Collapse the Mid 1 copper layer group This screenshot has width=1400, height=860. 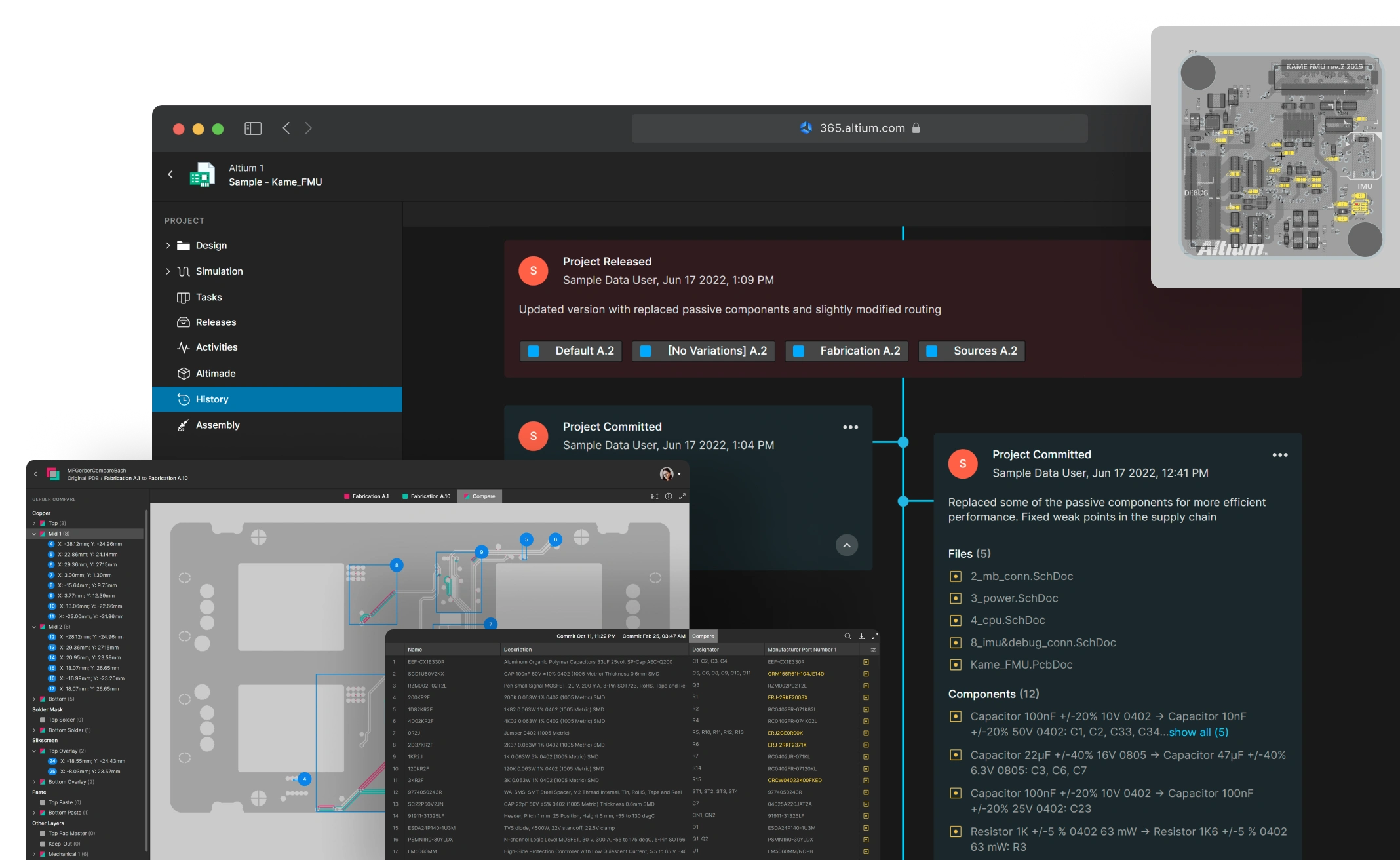(x=33, y=534)
